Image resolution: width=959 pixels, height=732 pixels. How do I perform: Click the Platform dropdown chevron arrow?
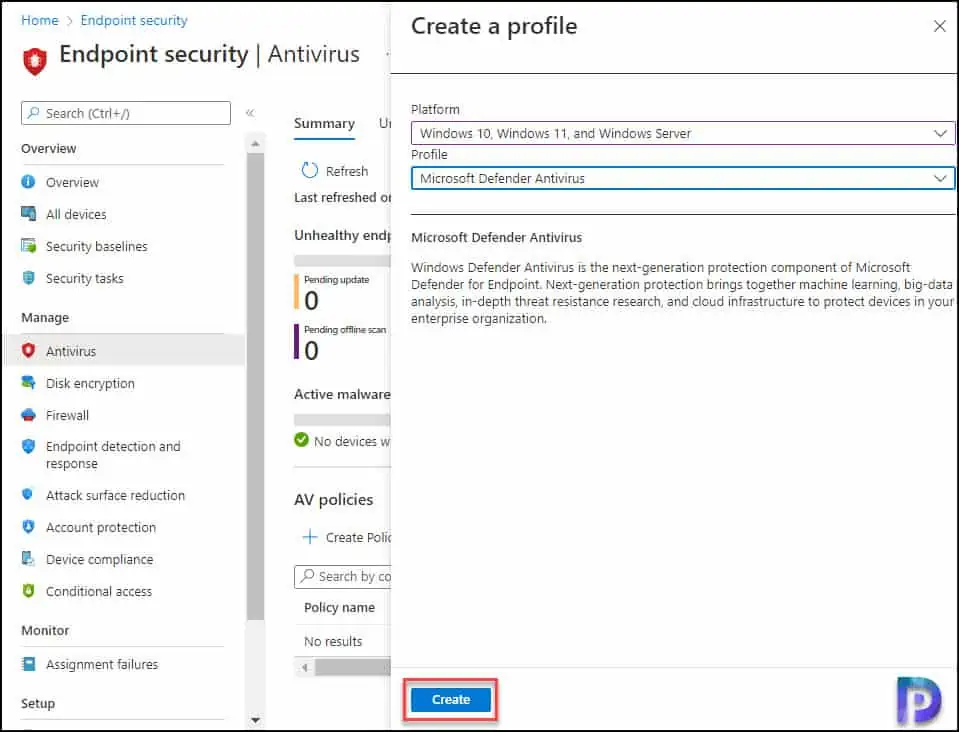click(x=940, y=133)
